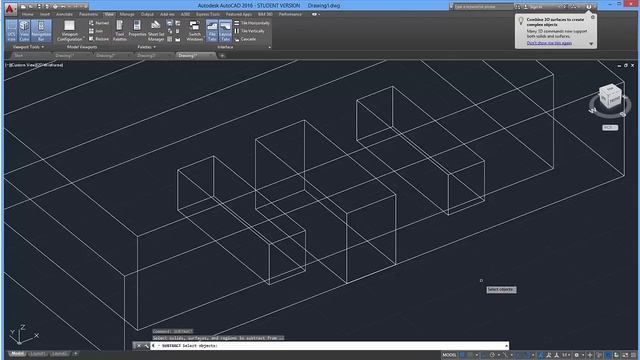Open the Performance ribbon tab
This screenshot has height=360, width=640.
coord(290,14)
